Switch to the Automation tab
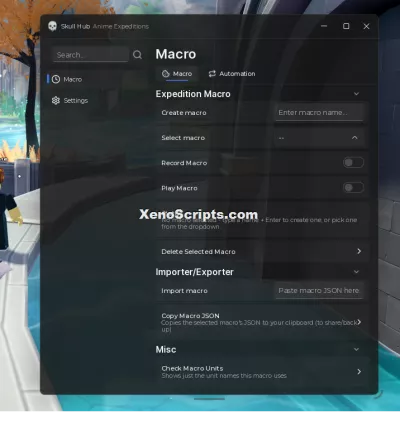Viewport: 400px width, 428px height. (x=232, y=74)
